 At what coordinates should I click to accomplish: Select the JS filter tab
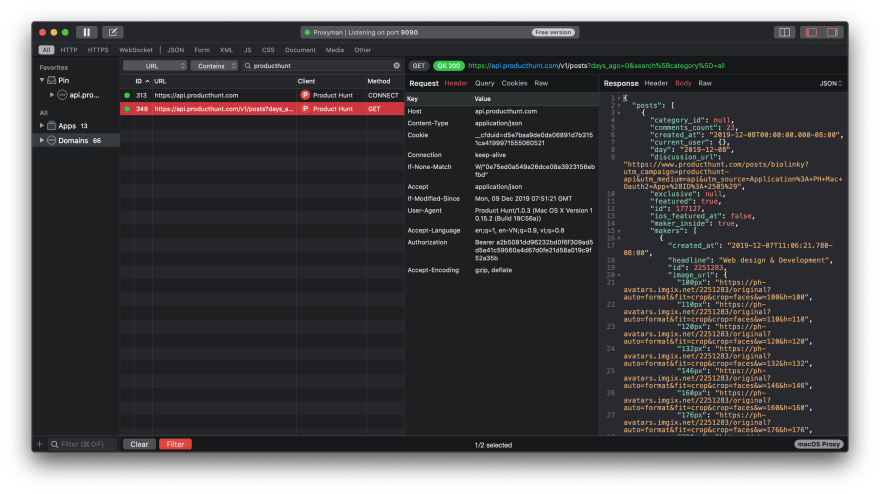pos(248,50)
